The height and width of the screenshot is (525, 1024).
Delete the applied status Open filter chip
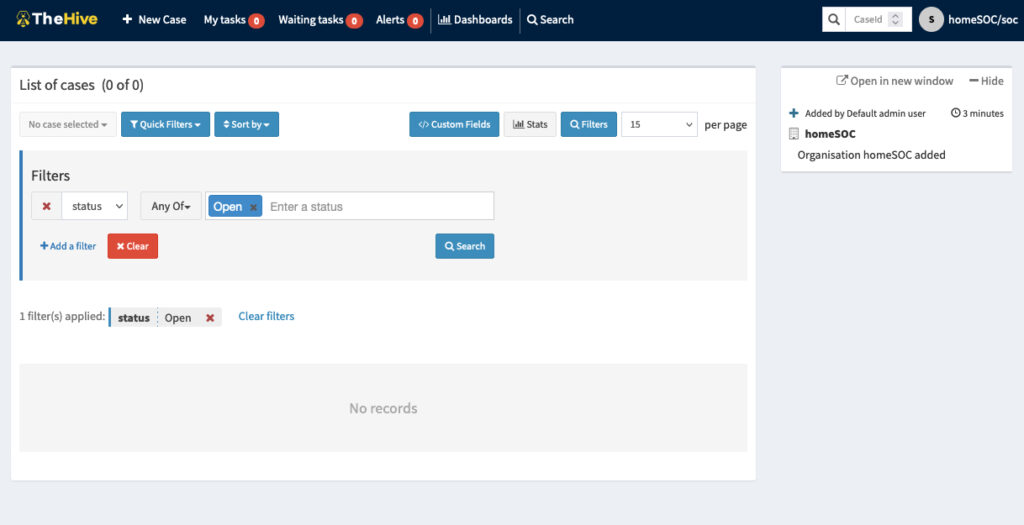coord(210,318)
